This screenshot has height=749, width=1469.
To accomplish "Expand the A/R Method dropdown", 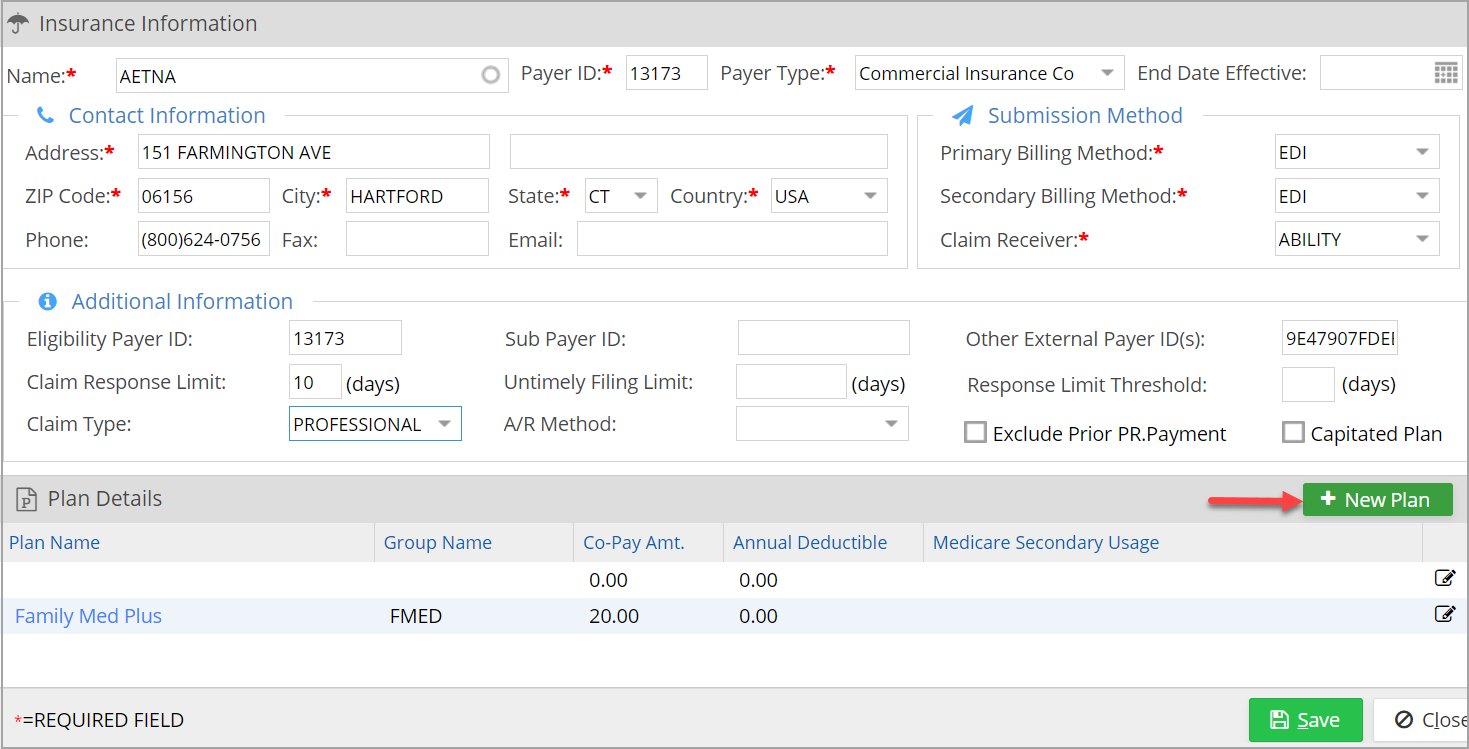I will tap(822, 424).
